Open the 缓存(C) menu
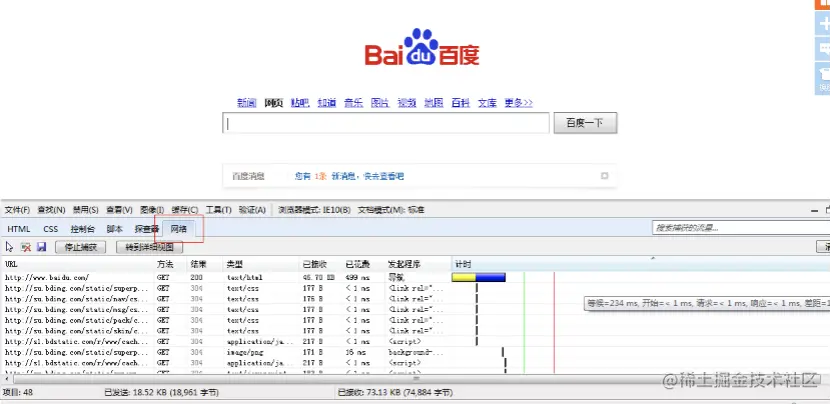Image resolution: width=832 pixels, height=404 pixels. 184,210
